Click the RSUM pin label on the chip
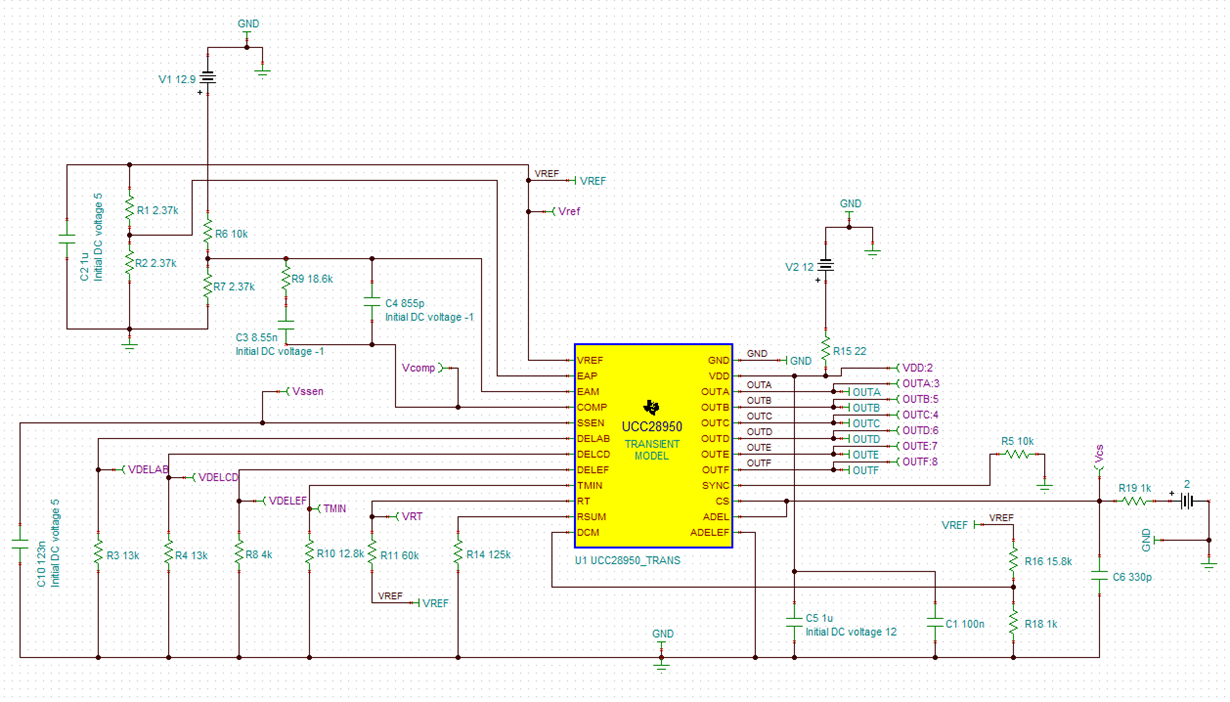Viewport: 1230px width, 702px height. pos(592,516)
